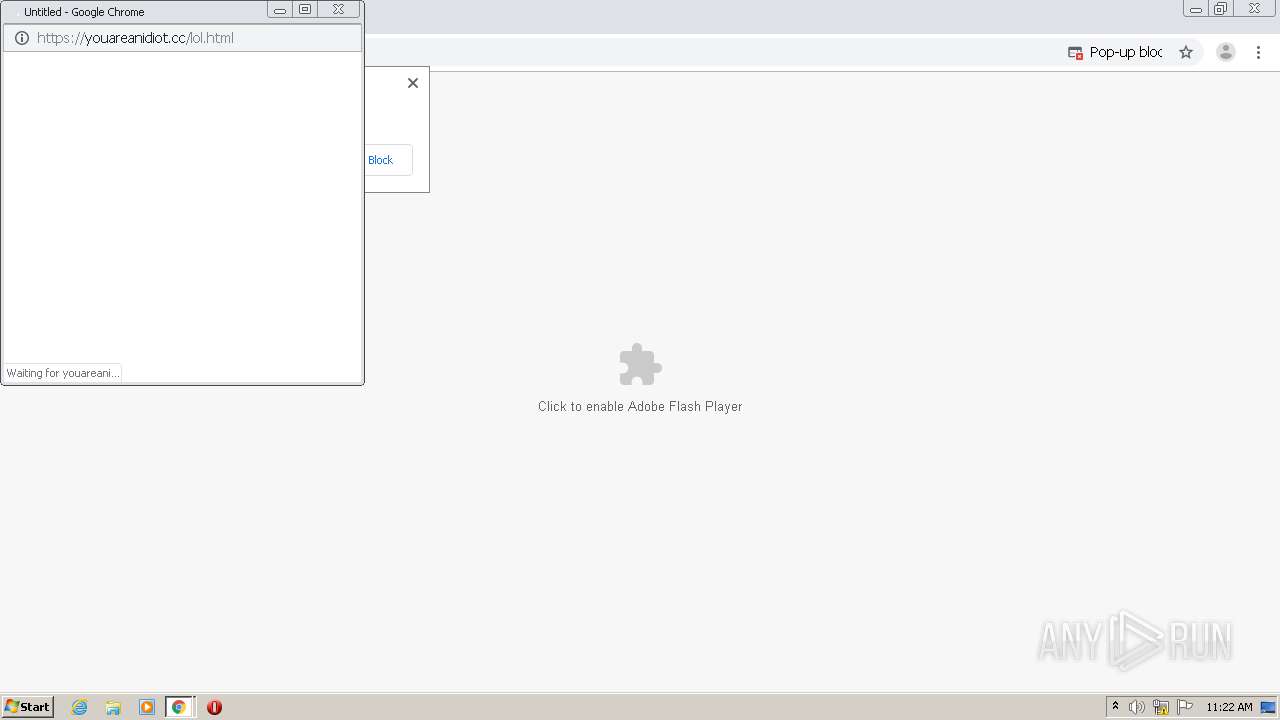Open the Windows Start menu
Image resolution: width=1280 pixels, height=720 pixels.
(28, 707)
